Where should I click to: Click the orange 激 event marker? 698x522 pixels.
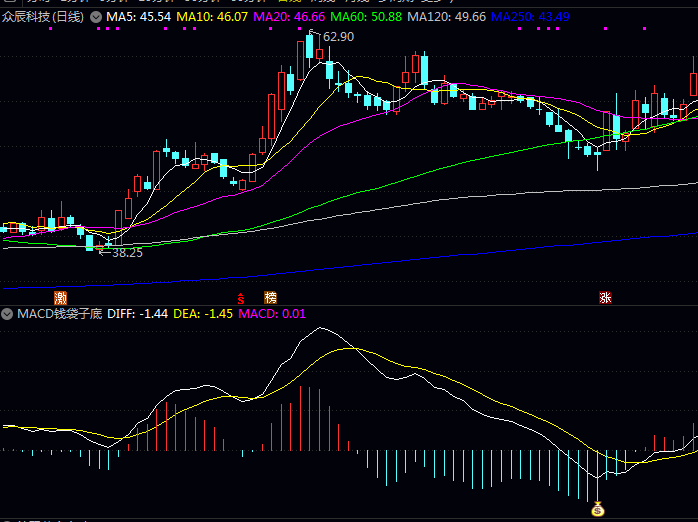[61, 297]
